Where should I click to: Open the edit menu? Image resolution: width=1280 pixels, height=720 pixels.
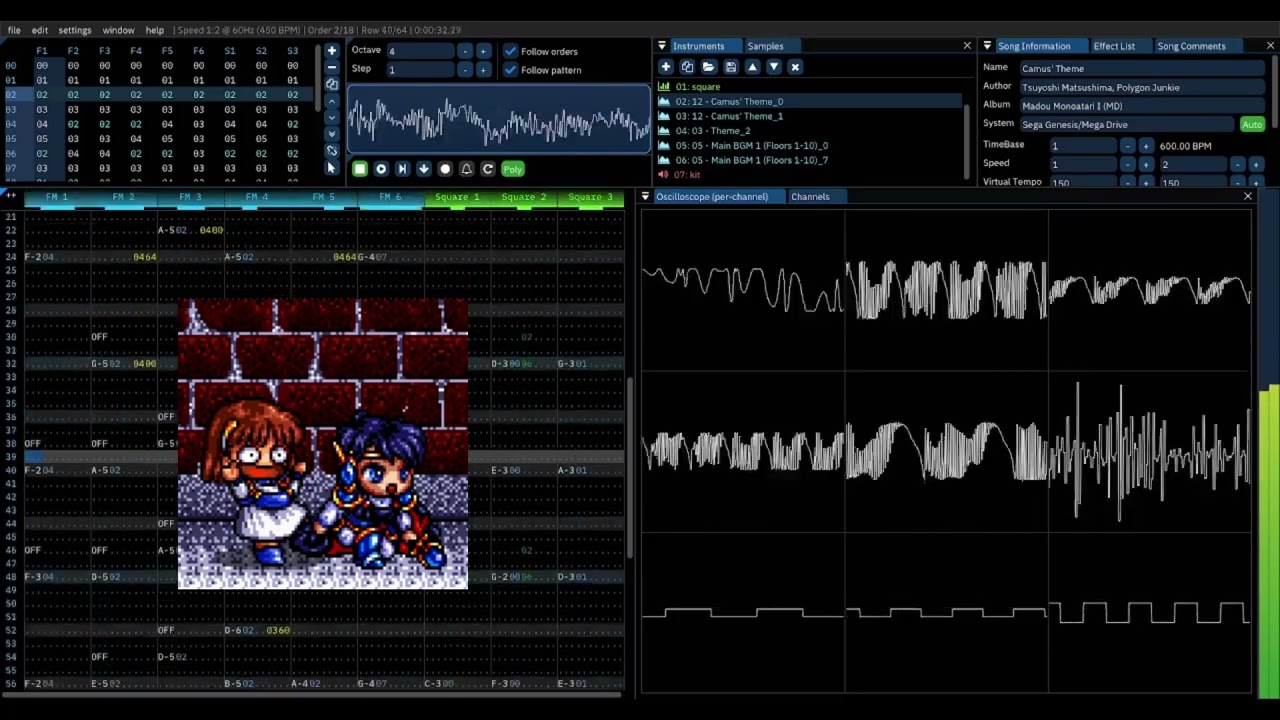(40, 30)
